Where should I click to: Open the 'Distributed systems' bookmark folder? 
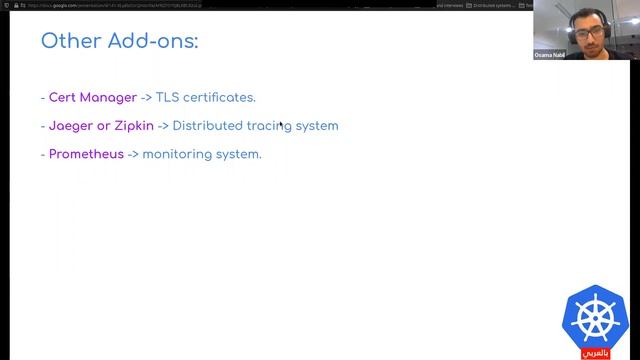coord(490,6)
